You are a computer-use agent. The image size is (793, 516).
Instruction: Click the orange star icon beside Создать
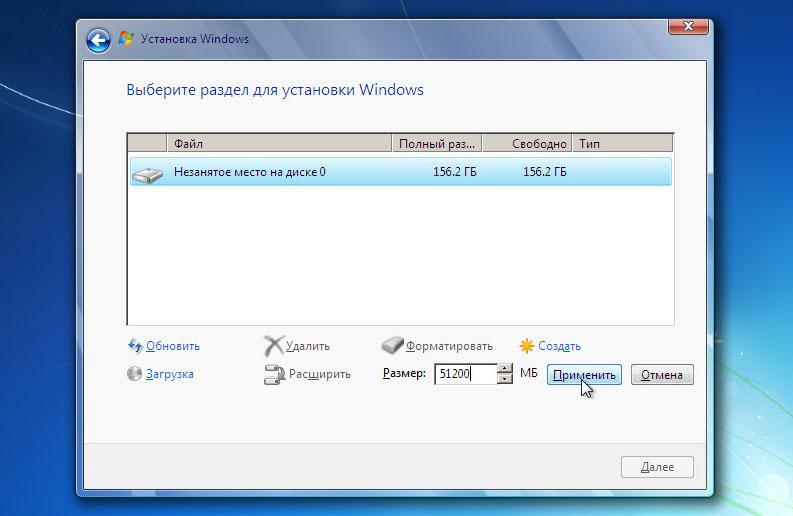click(x=527, y=346)
